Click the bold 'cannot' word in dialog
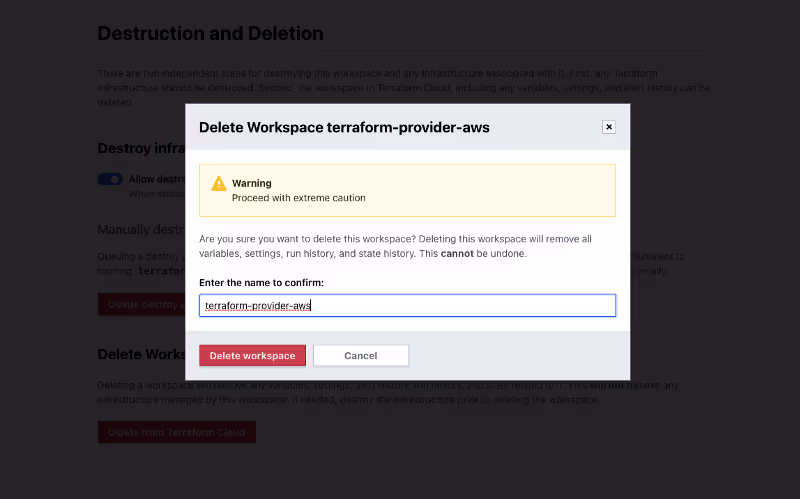800x499 pixels. 457,254
